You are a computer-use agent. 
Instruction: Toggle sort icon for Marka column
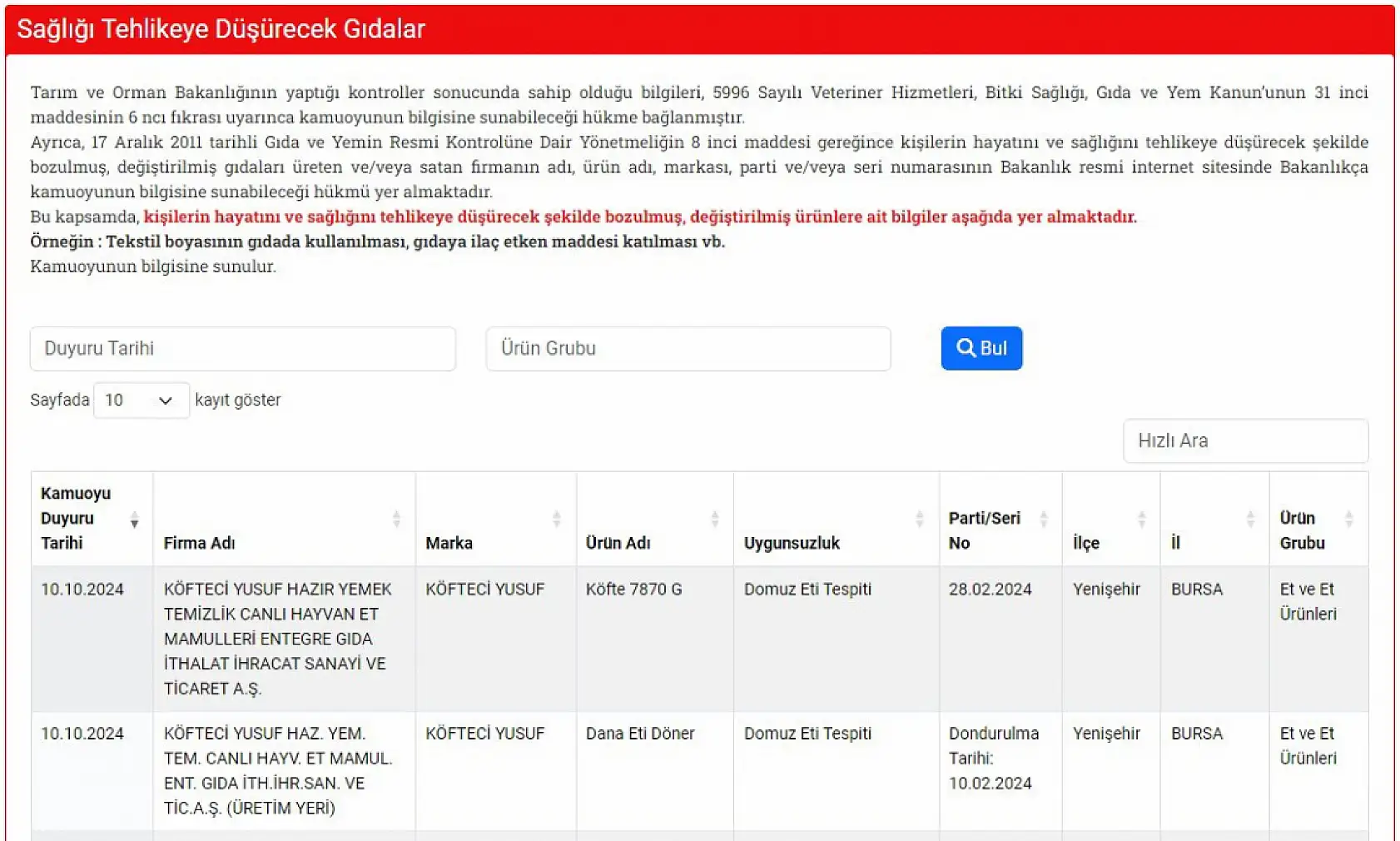tap(556, 519)
